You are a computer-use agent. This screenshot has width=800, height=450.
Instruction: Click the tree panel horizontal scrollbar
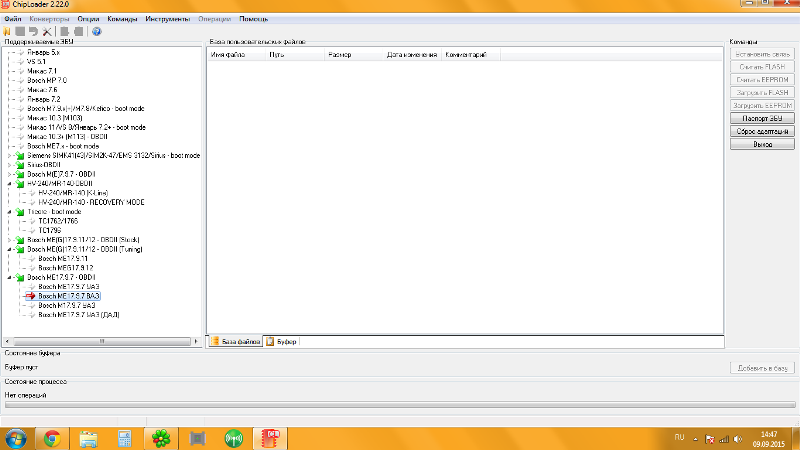[100, 342]
